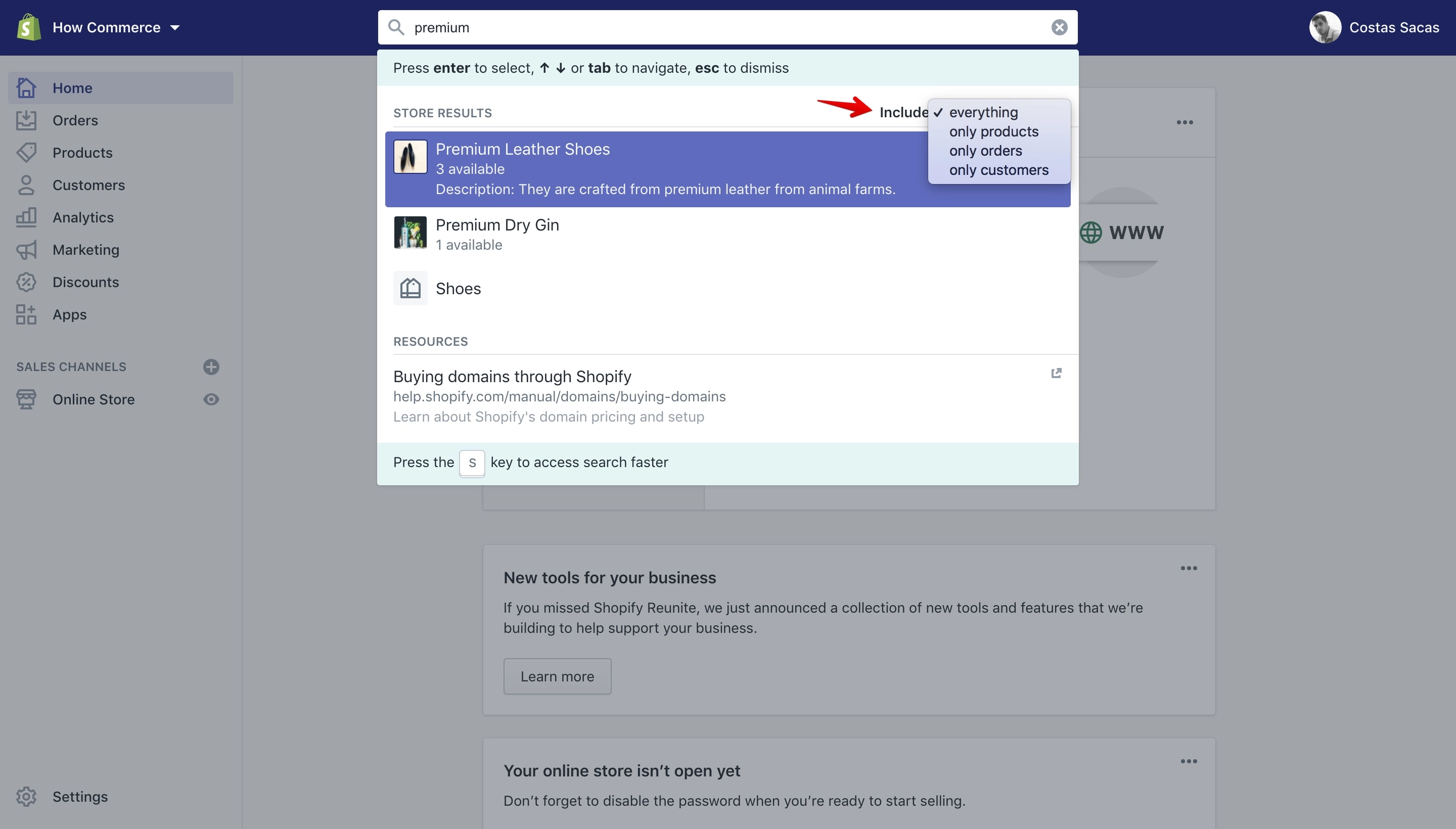The height and width of the screenshot is (829, 1456).
Task: Click the Online Store storefront icon
Action: [x=26, y=399]
